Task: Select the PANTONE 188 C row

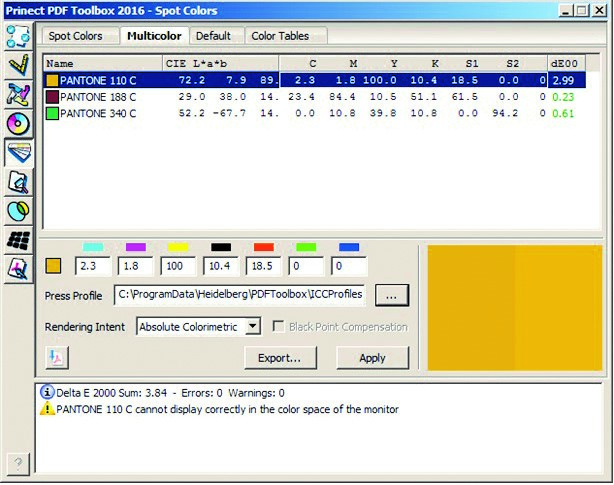Action: coord(315,97)
